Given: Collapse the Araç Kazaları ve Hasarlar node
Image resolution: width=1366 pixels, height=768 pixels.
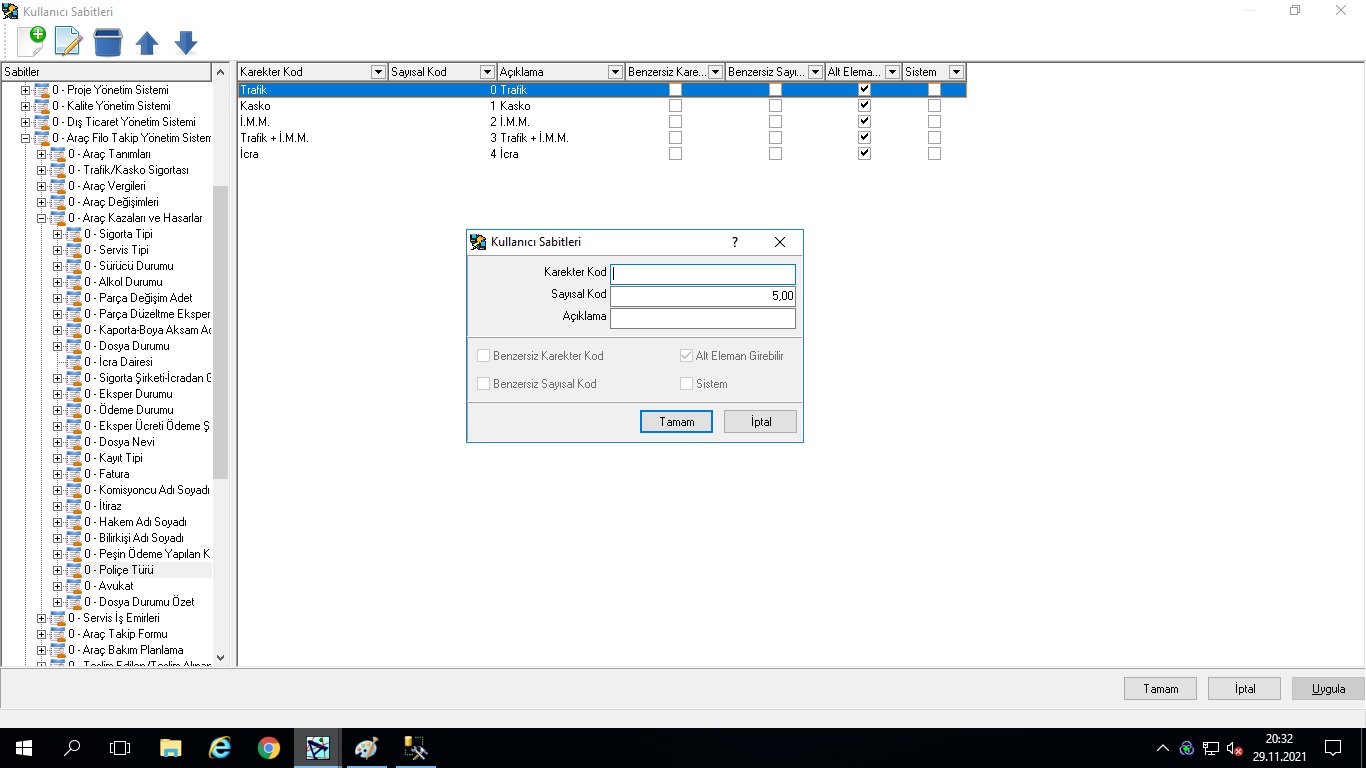Looking at the screenshot, I should pyautogui.click(x=42, y=218).
